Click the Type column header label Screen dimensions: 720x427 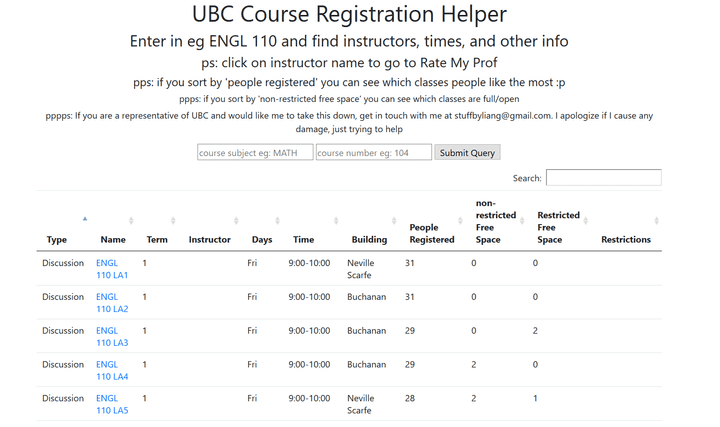(57, 240)
